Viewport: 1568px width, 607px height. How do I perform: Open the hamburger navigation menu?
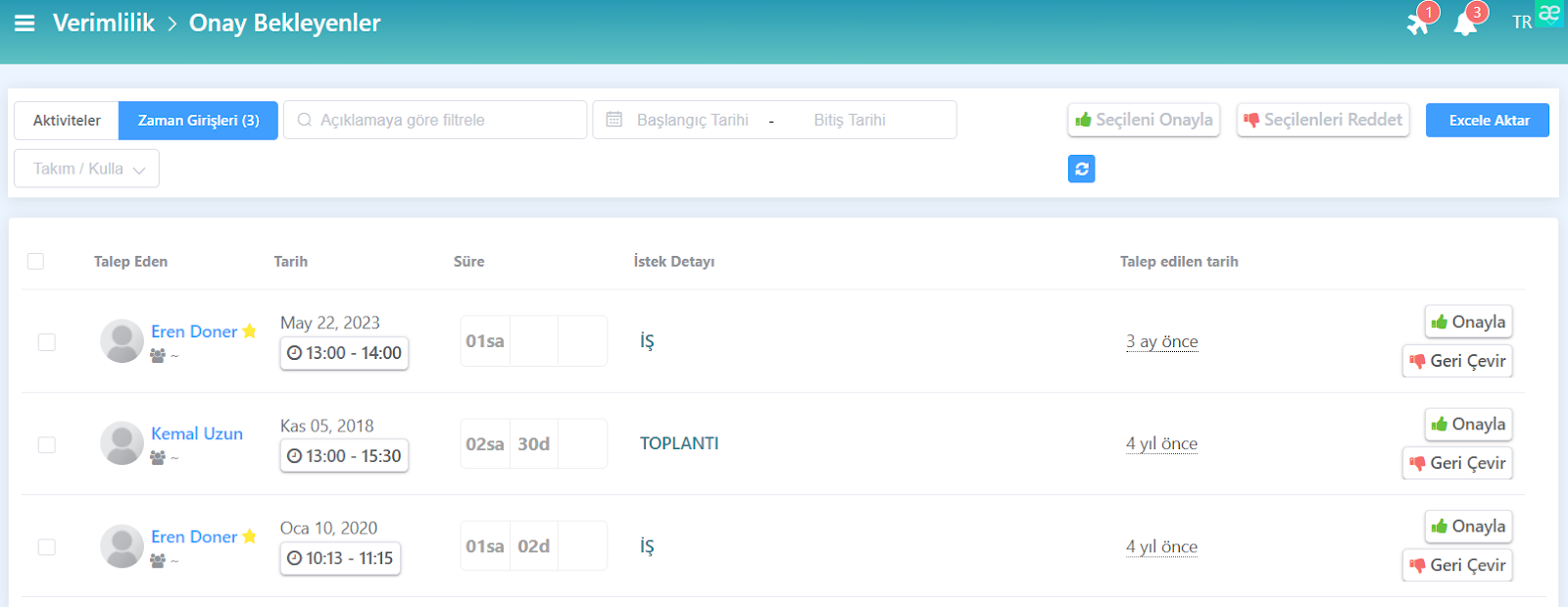pos(24,23)
